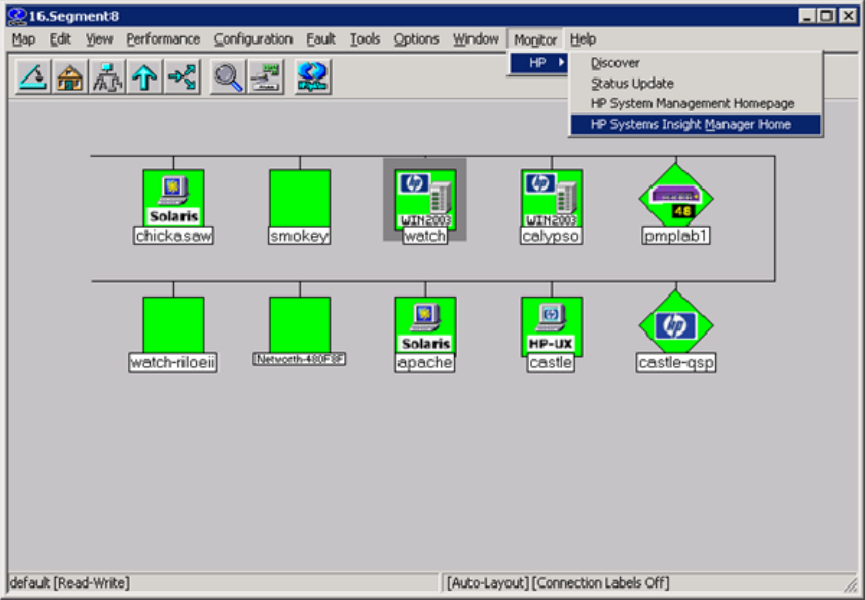Open the Map menu

click(23, 39)
